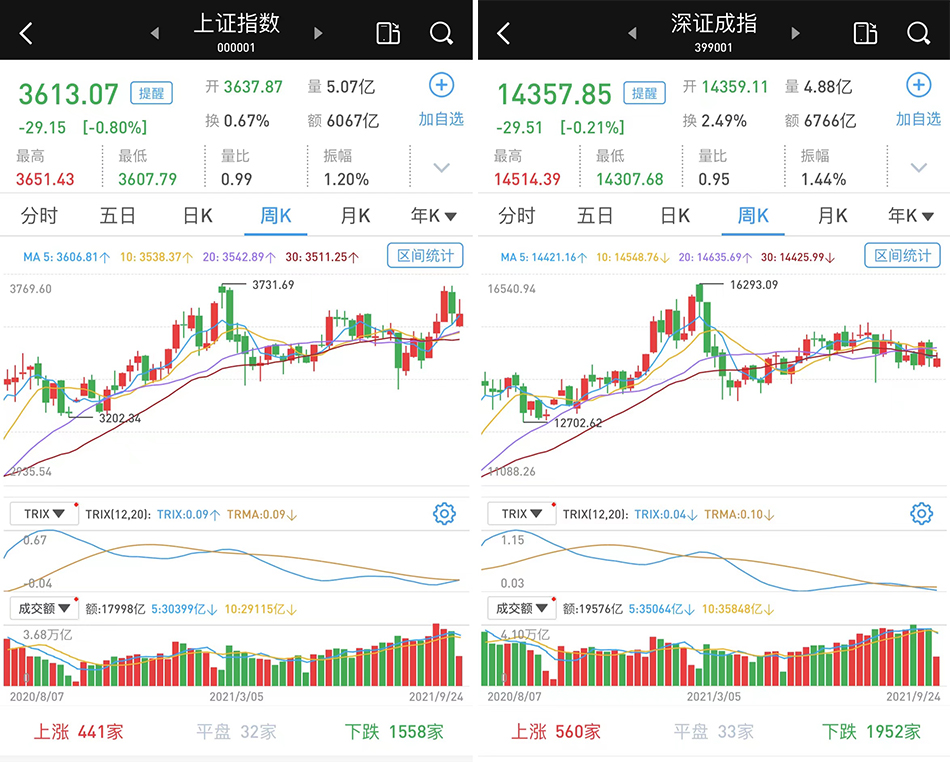Expand more quote details for 深证成指
Screen dimensions: 950x762
click(x=919, y=168)
